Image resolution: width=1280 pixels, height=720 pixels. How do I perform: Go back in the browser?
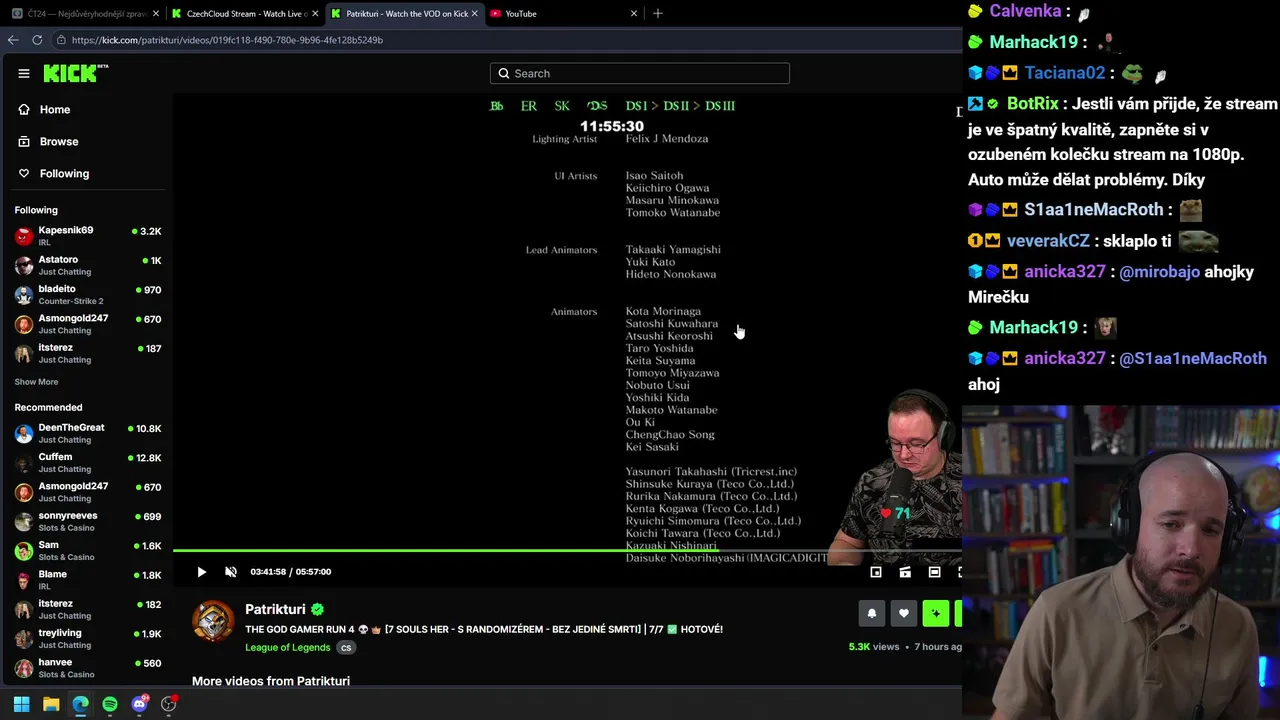(x=13, y=40)
